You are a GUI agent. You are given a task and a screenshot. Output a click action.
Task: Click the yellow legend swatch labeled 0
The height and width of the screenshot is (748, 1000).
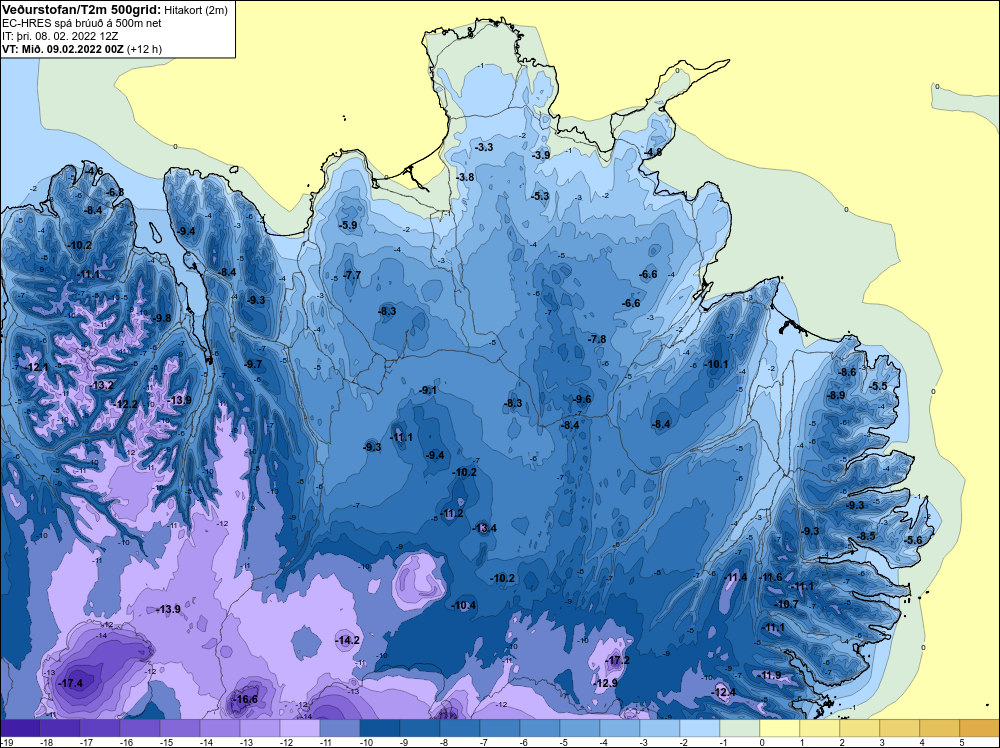780,728
